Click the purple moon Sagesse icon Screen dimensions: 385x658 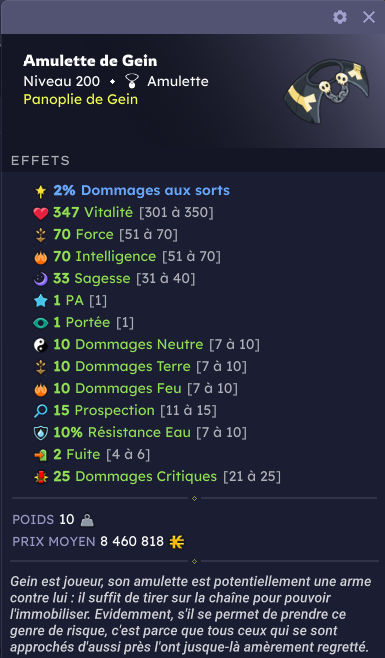pos(41,279)
